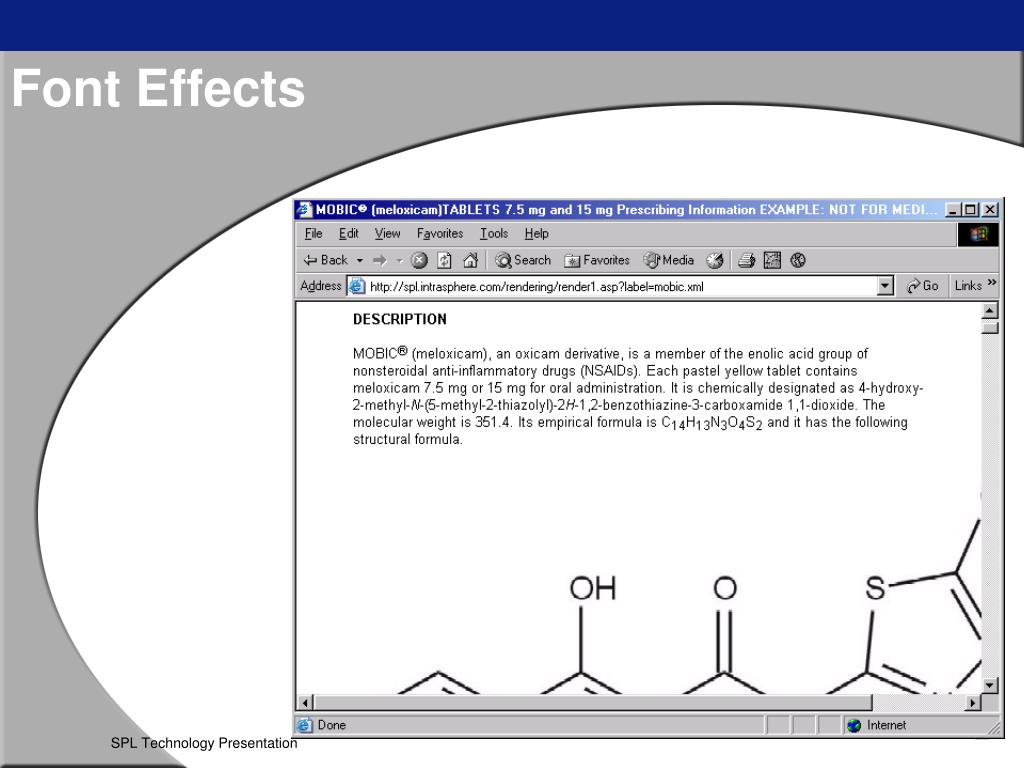Close the browser window

990,210
